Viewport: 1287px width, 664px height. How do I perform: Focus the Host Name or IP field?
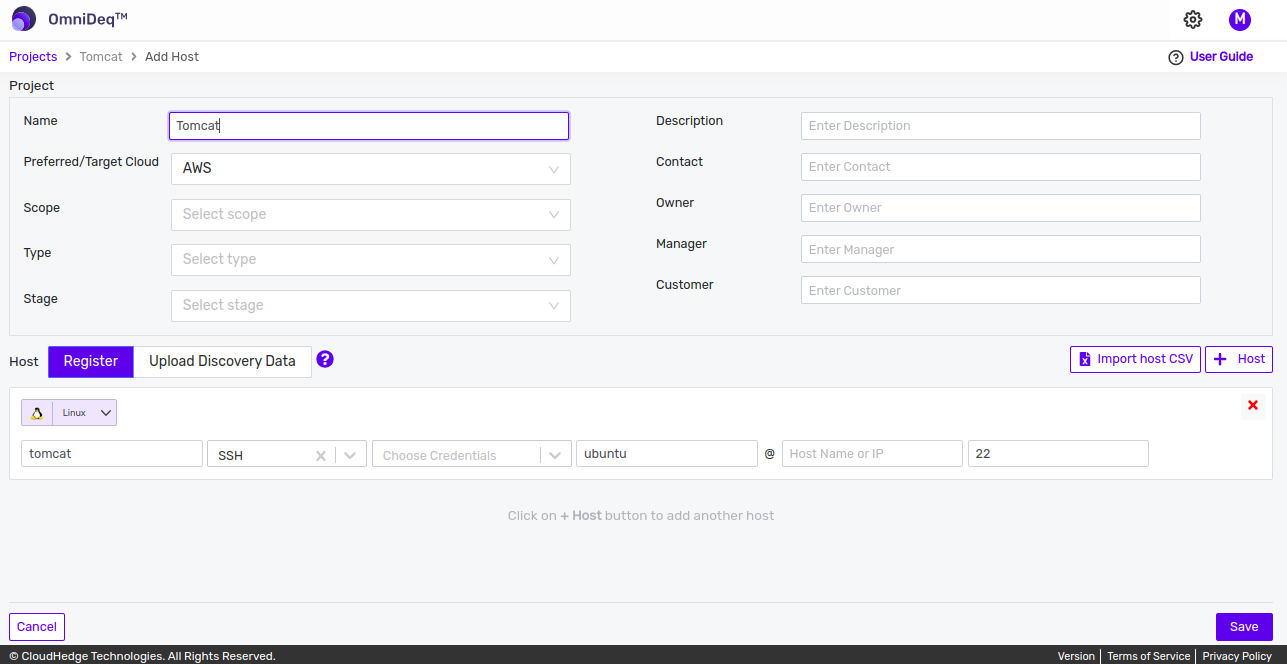coord(872,453)
